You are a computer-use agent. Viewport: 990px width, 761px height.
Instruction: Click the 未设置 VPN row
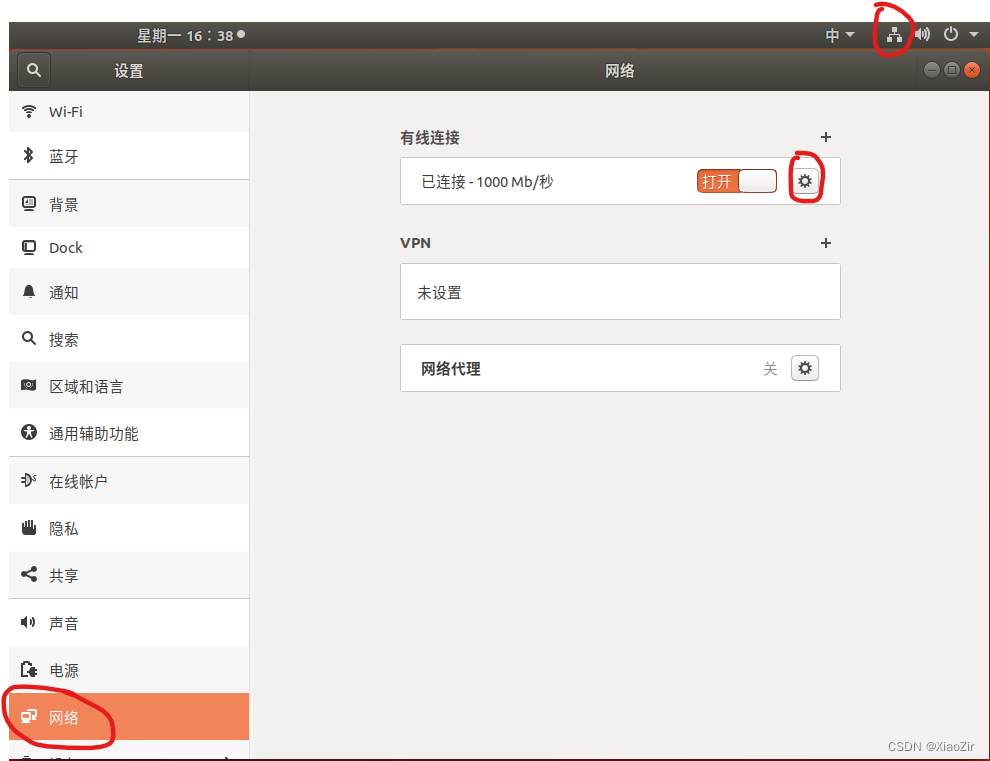tap(620, 291)
